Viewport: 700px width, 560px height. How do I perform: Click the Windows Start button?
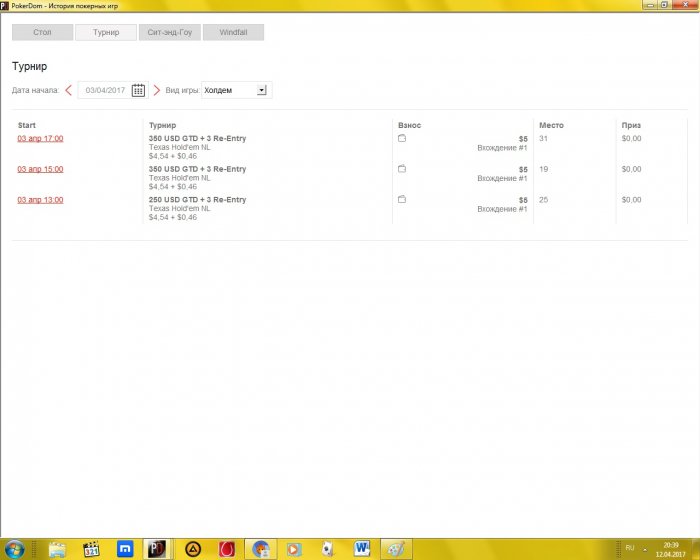pyautogui.click(x=16, y=548)
